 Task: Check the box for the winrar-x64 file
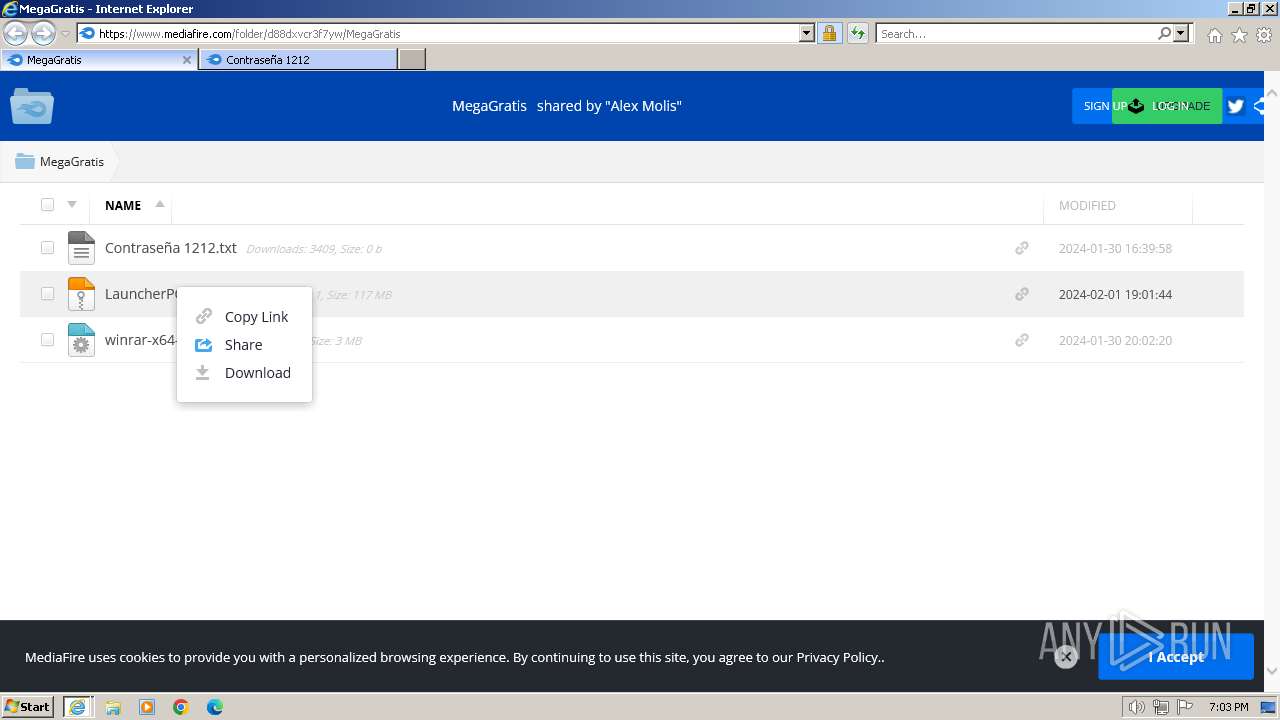click(47, 339)
